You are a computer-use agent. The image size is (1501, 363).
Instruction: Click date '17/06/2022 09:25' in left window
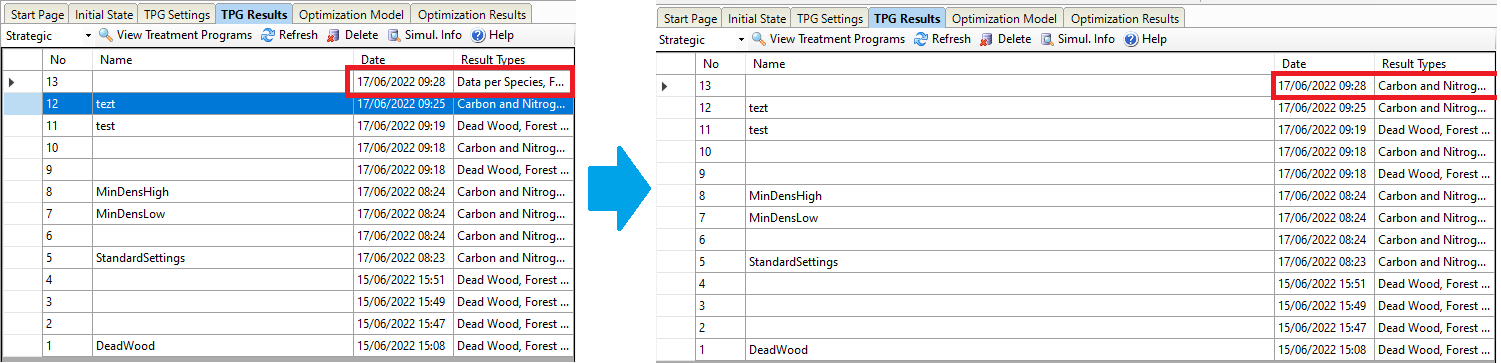click(x=404, y=103)
